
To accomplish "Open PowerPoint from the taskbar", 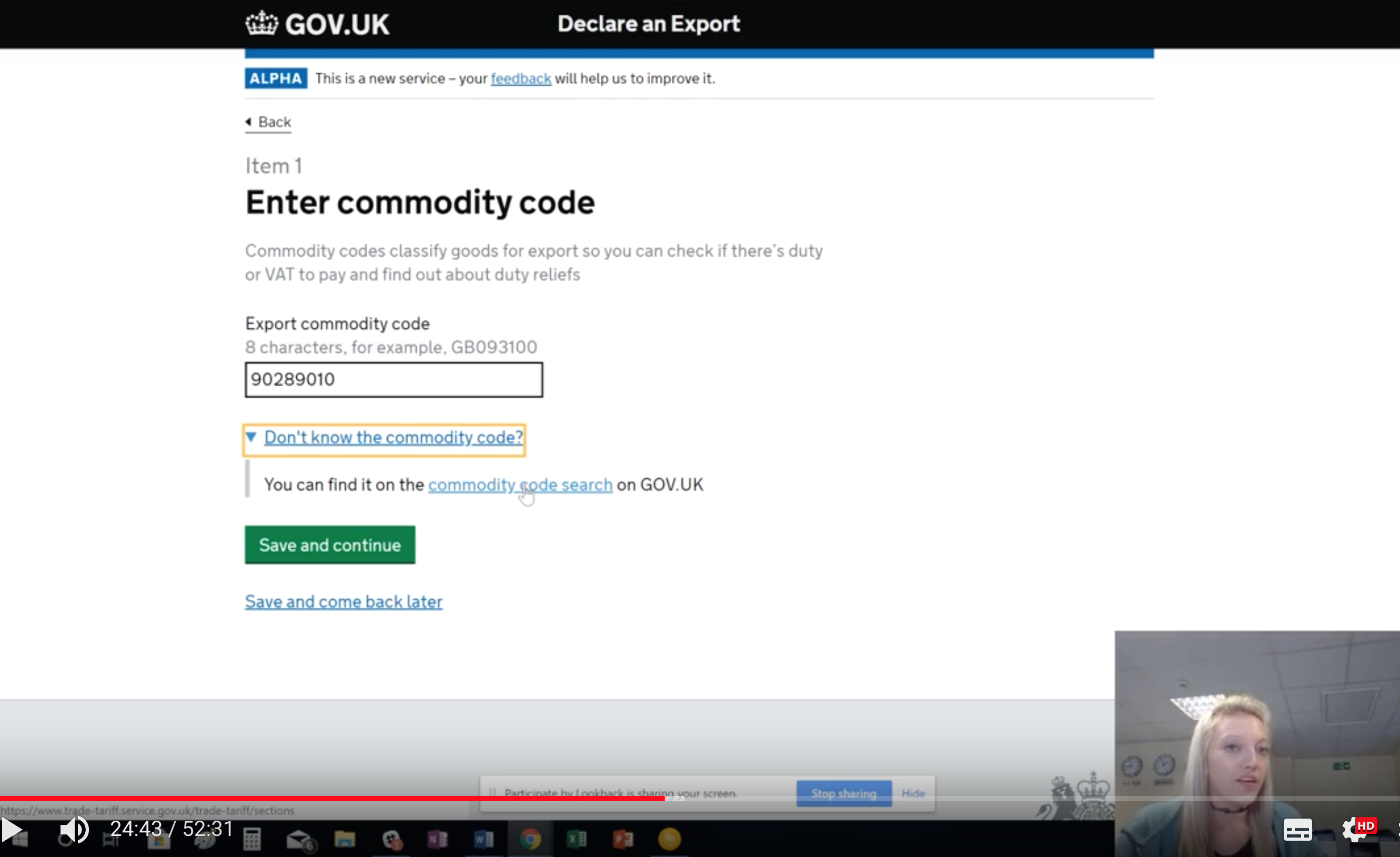I will coord(623,840).
